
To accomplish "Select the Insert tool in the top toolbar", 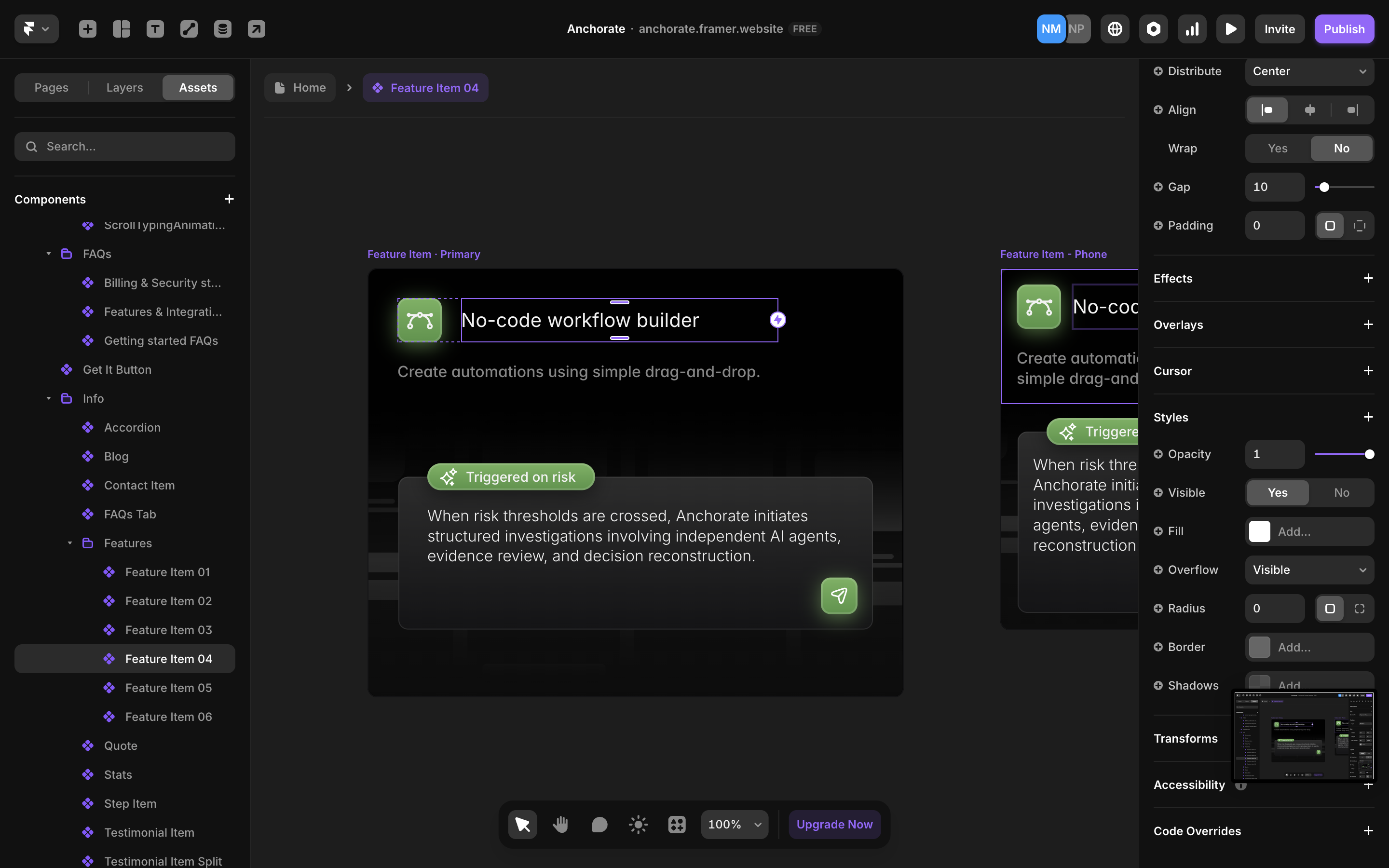I will (x=87, y=29).
